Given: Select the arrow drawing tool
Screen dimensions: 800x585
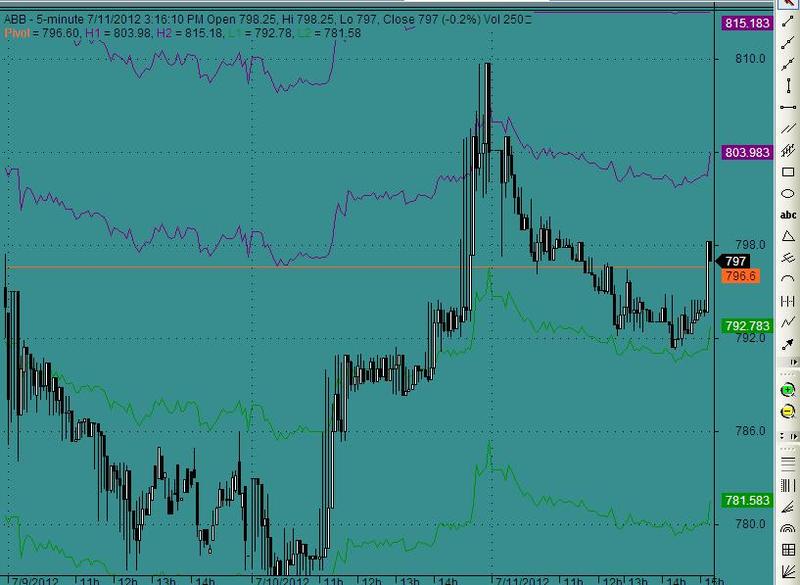Looking at the screenshot, I should point(788,344).
